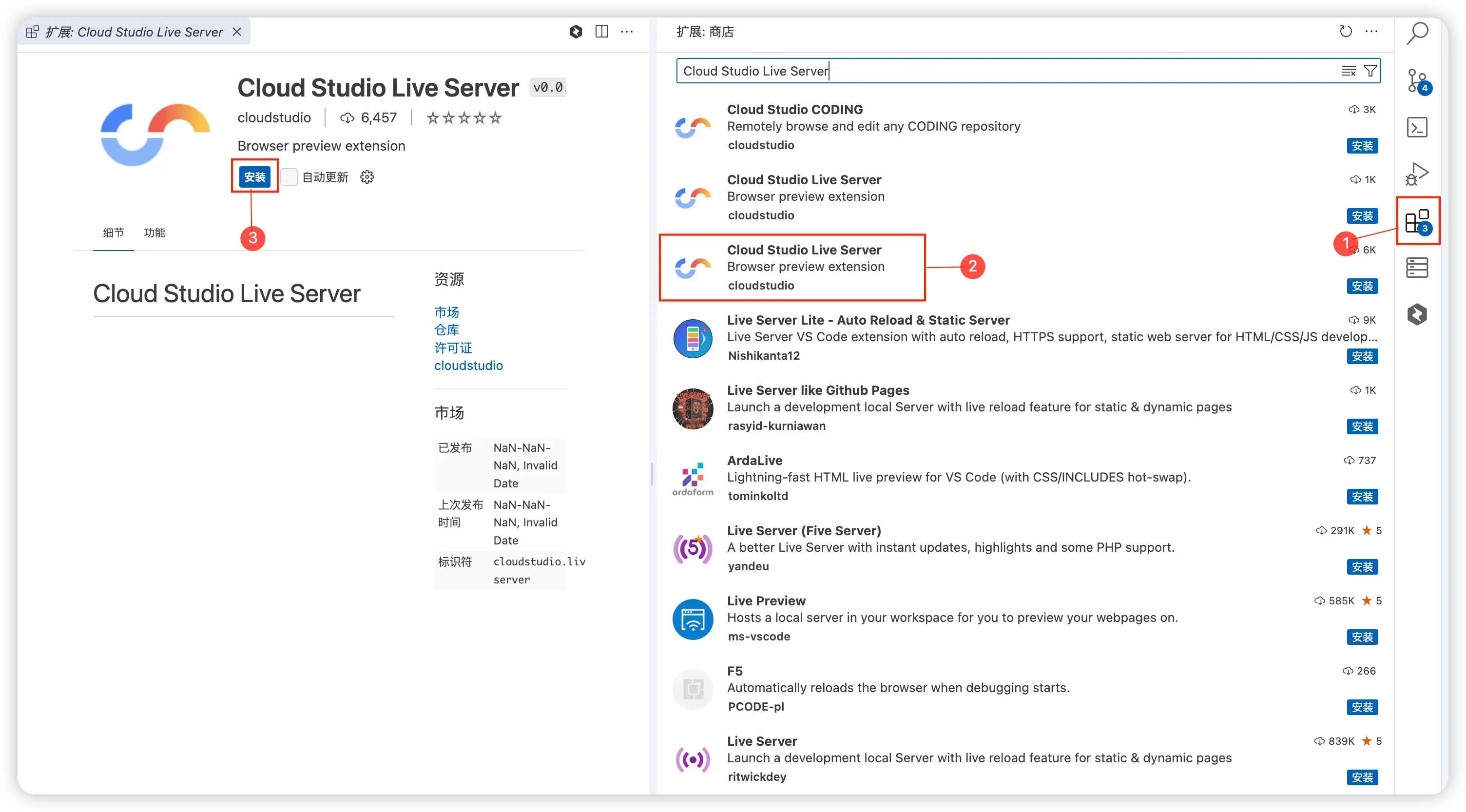This screenshot has height=812, width=1466.
Task: Open Run and Debug view
Action: [1416, 174]
